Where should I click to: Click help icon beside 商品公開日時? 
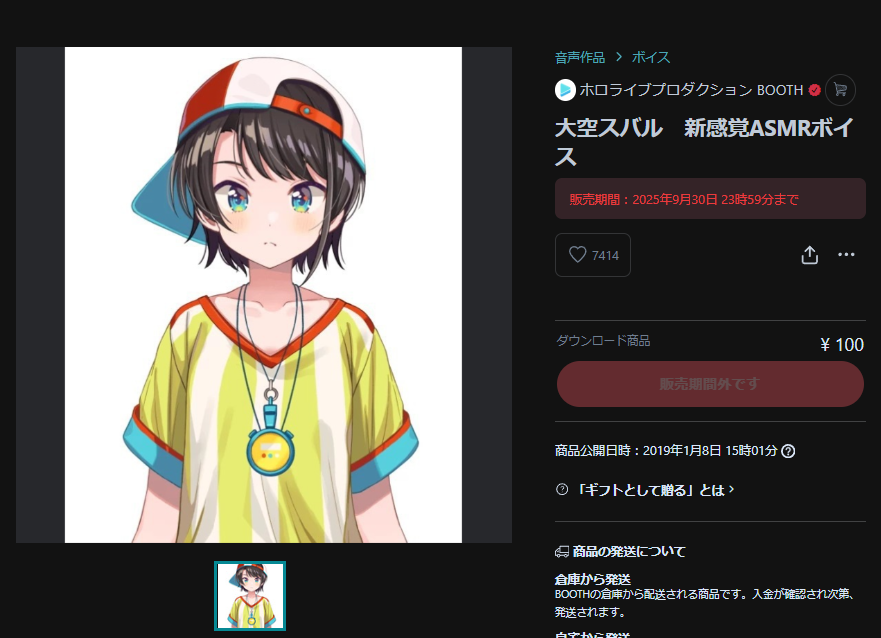click(x=788, y=451)
